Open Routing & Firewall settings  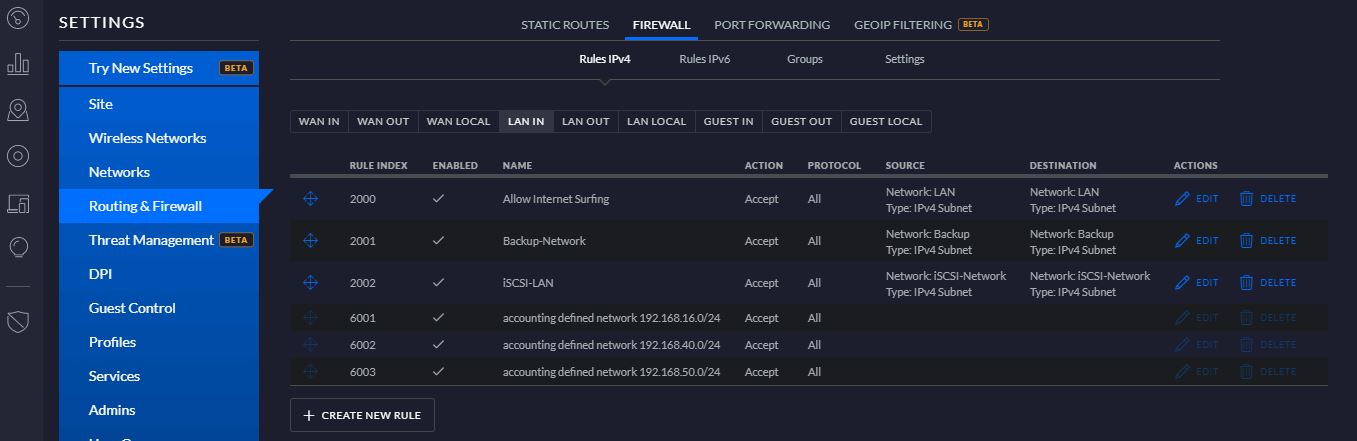pos(159,206)
